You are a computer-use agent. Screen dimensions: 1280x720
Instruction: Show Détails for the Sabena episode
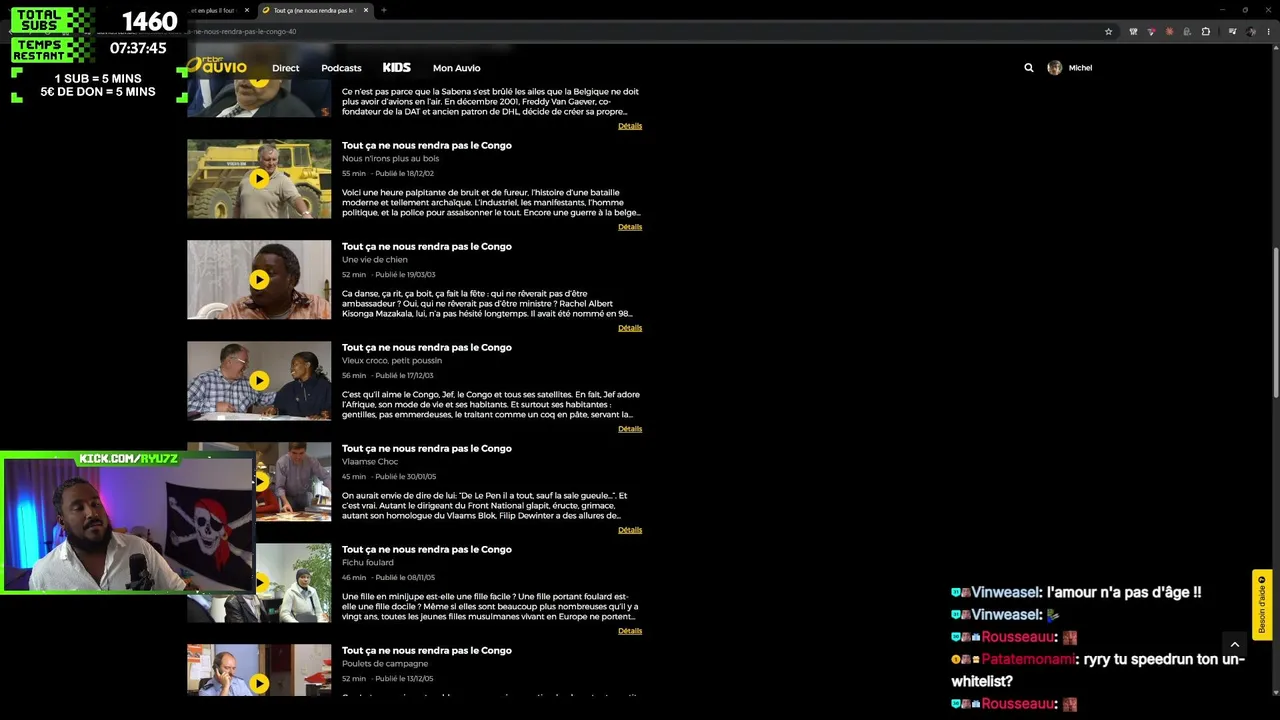[630, 126]
